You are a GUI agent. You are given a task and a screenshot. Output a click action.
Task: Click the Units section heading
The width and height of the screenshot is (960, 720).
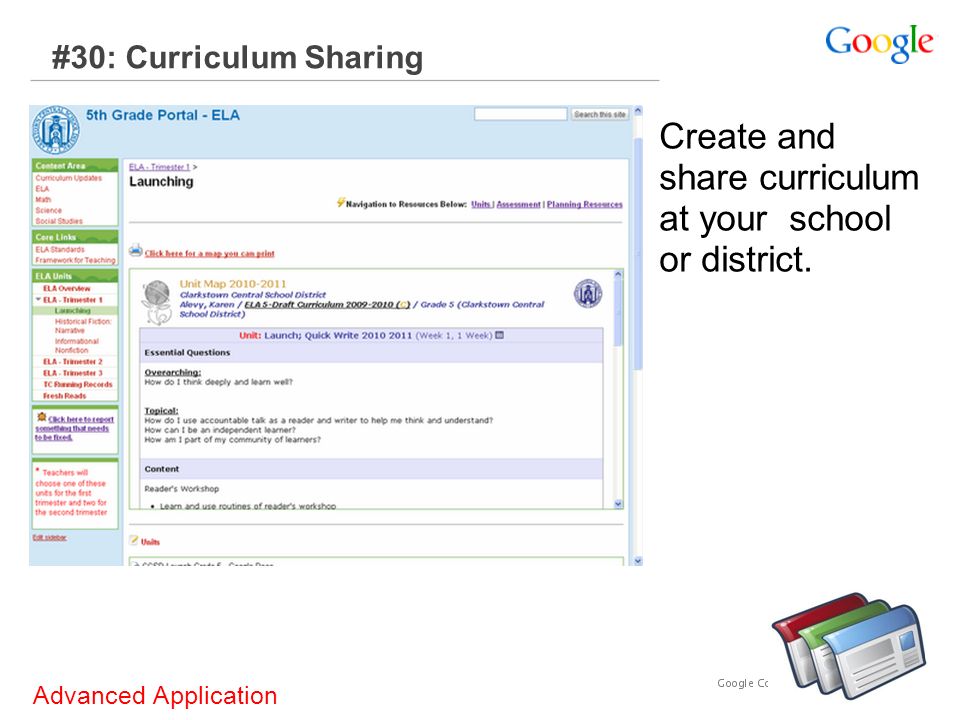[151, 542]
